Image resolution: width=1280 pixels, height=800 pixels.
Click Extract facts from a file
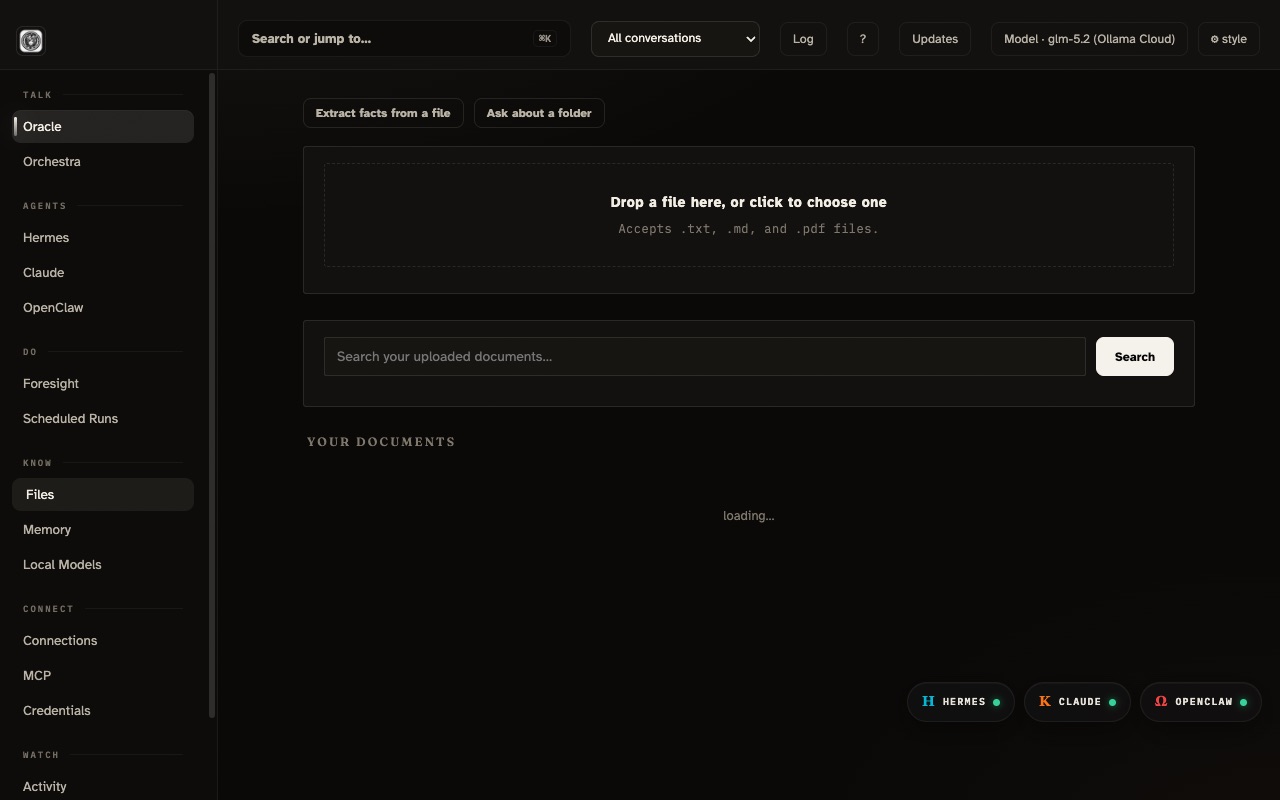pos(383,113)
